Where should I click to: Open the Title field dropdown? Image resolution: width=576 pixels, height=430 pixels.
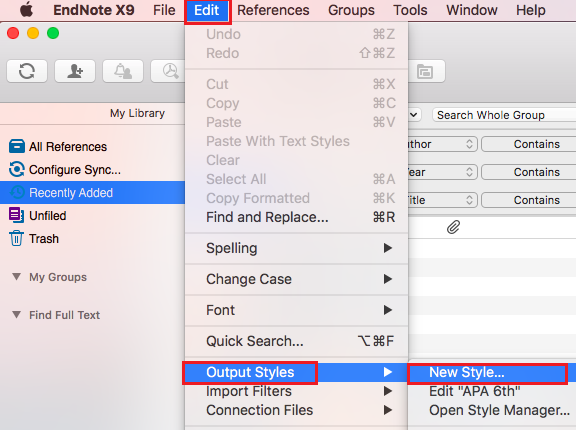[x=442, y=200]
